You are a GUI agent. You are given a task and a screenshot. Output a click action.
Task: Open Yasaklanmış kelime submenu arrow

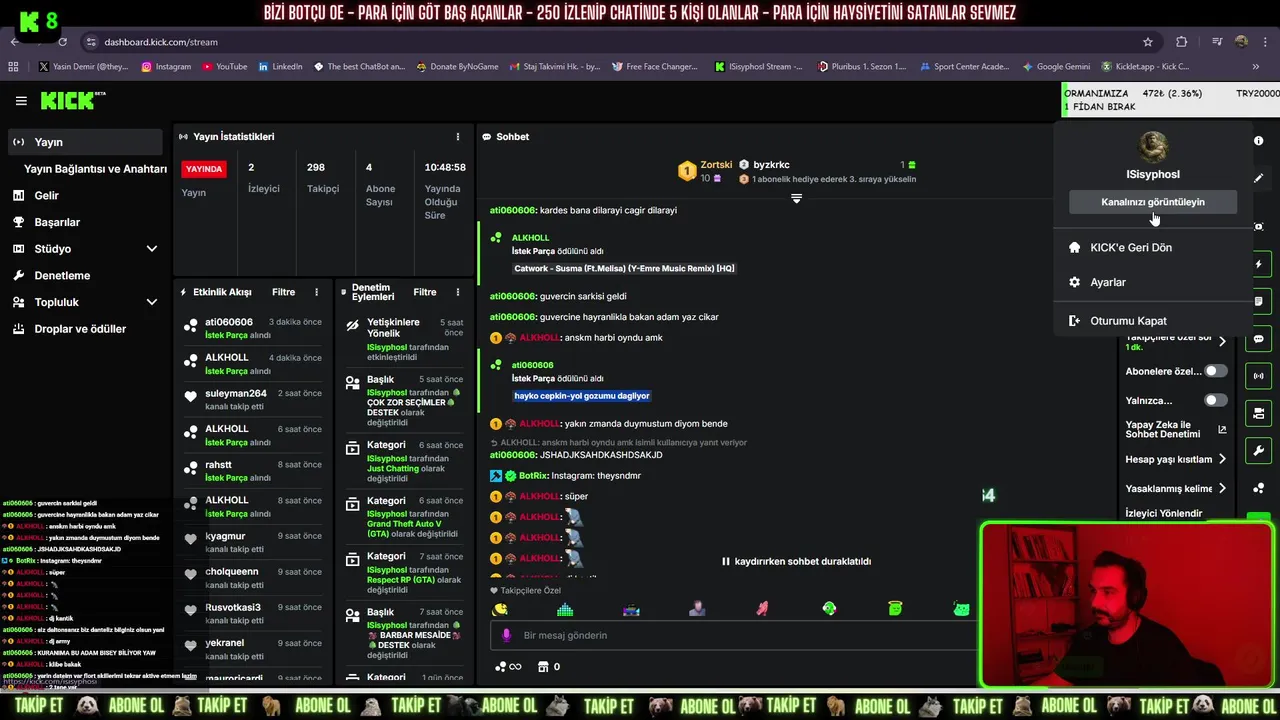(x=1222, y=489)
